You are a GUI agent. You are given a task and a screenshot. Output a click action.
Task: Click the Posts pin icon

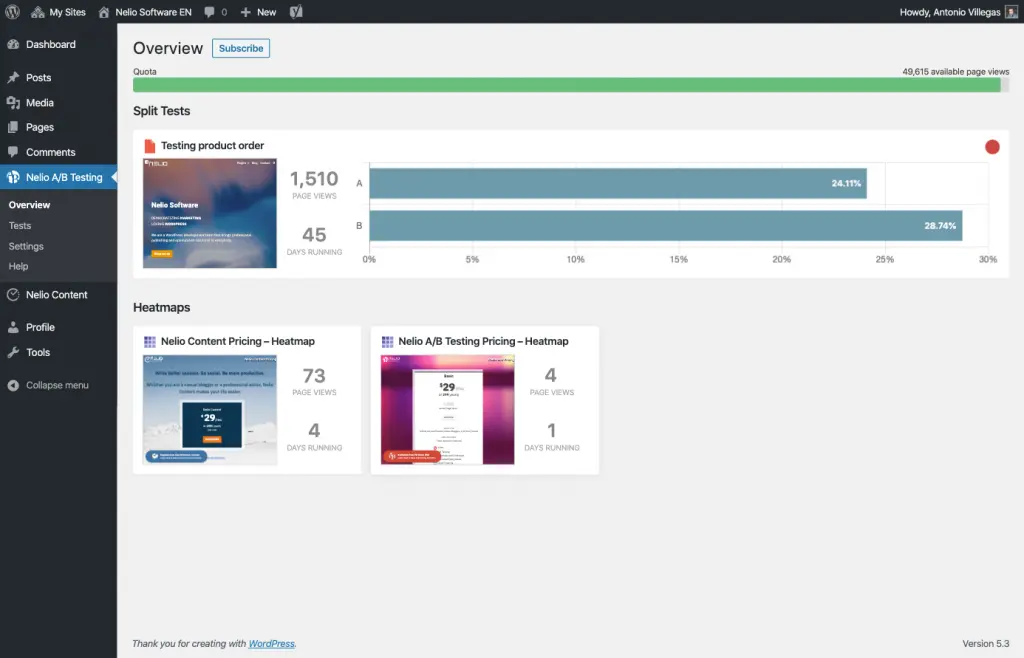point(13,78)
